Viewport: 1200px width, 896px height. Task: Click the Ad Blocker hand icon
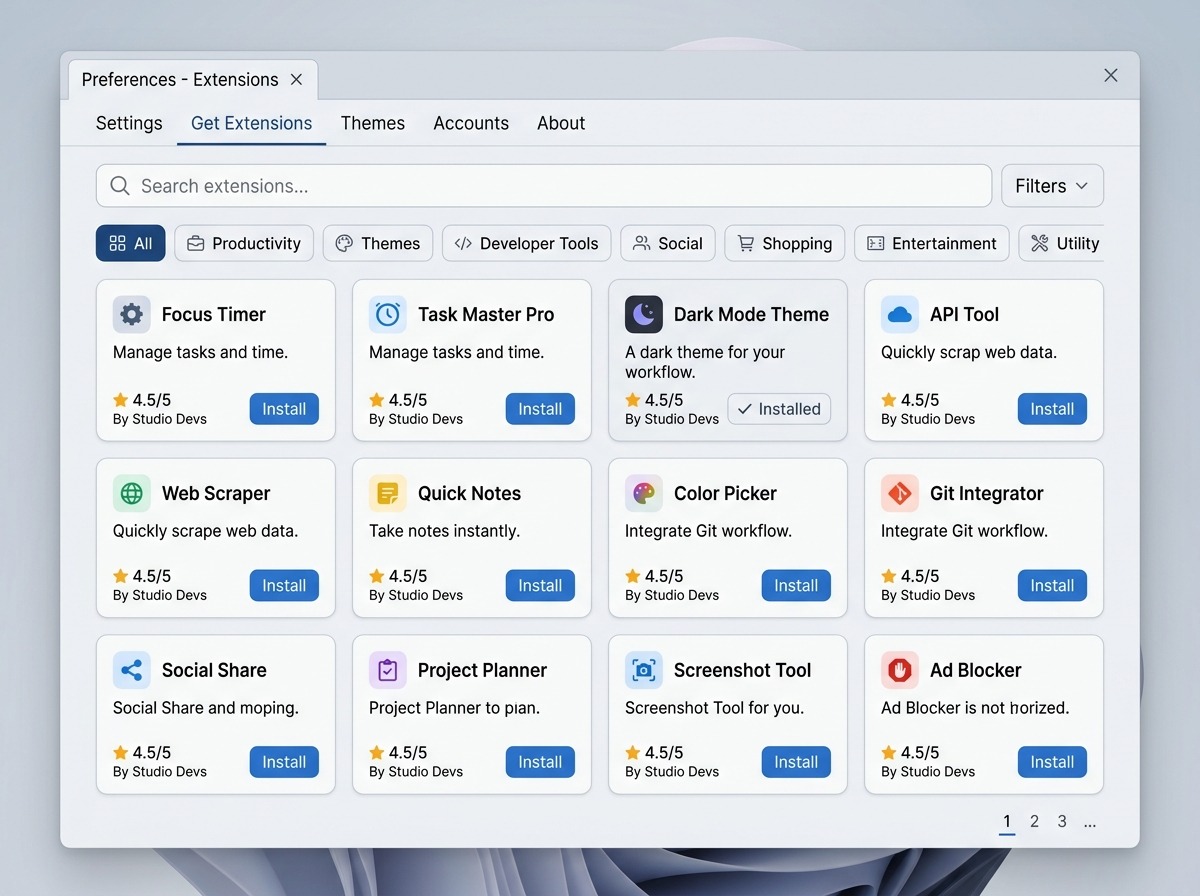(x=899, y=670)
